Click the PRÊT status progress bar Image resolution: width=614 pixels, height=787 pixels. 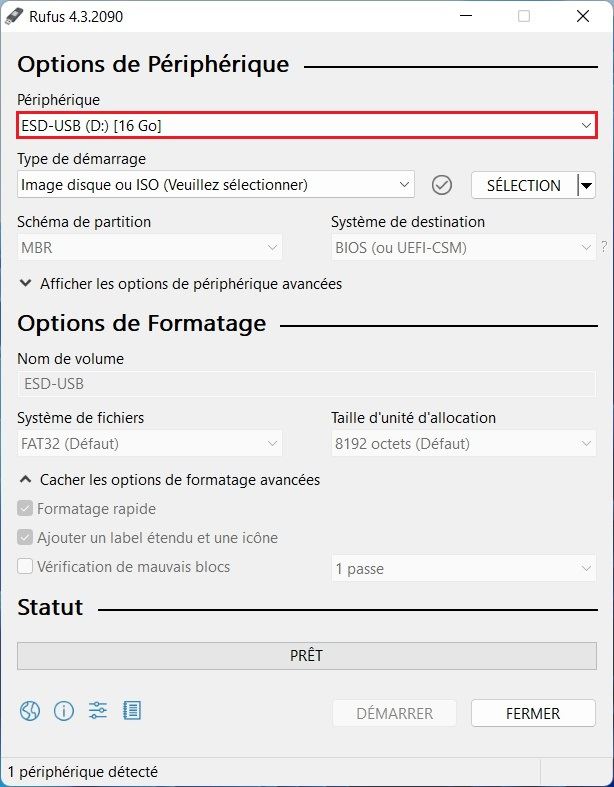[306, 656]
